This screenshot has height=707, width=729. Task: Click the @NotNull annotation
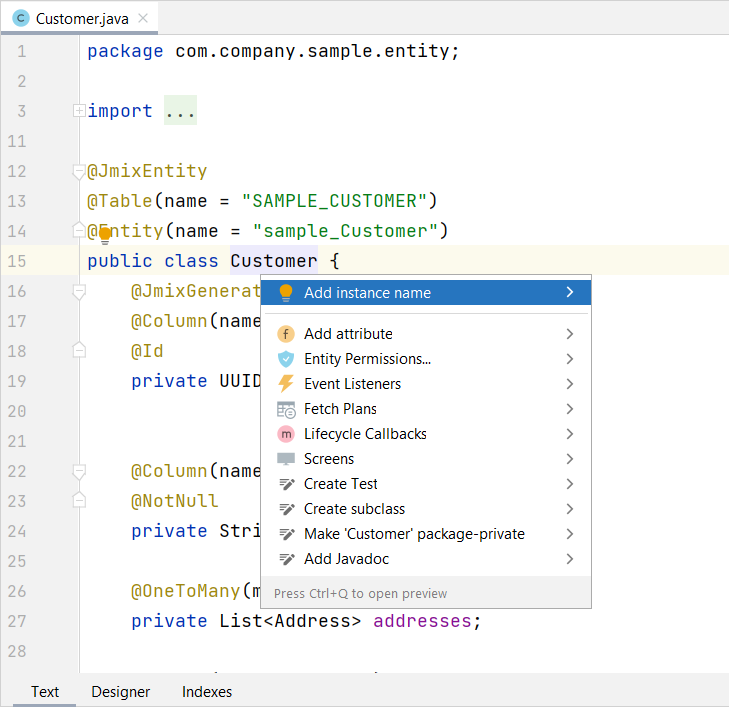[x=174, y=501]
